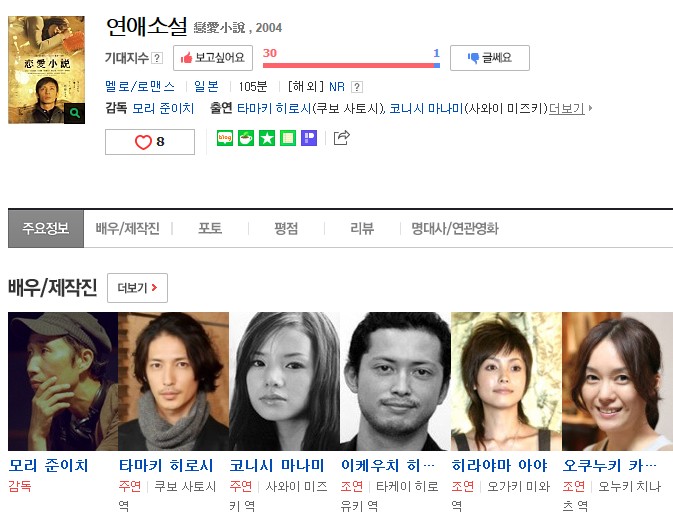The width and height of the screenshot is (673, 522).
Task: Click the red expectation rating bar
Action: tap(351, 65)
